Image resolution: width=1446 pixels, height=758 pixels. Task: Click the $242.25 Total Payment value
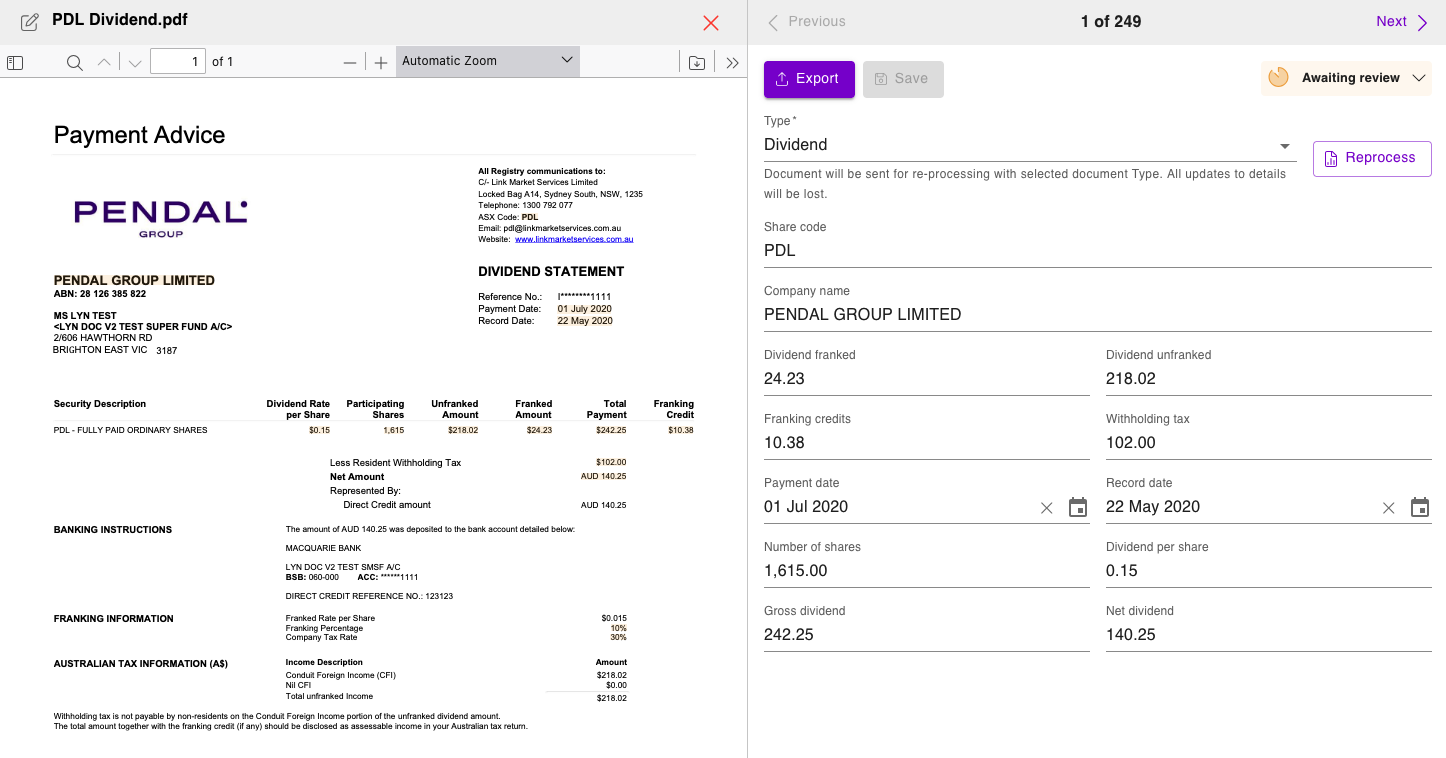(609, 430)
